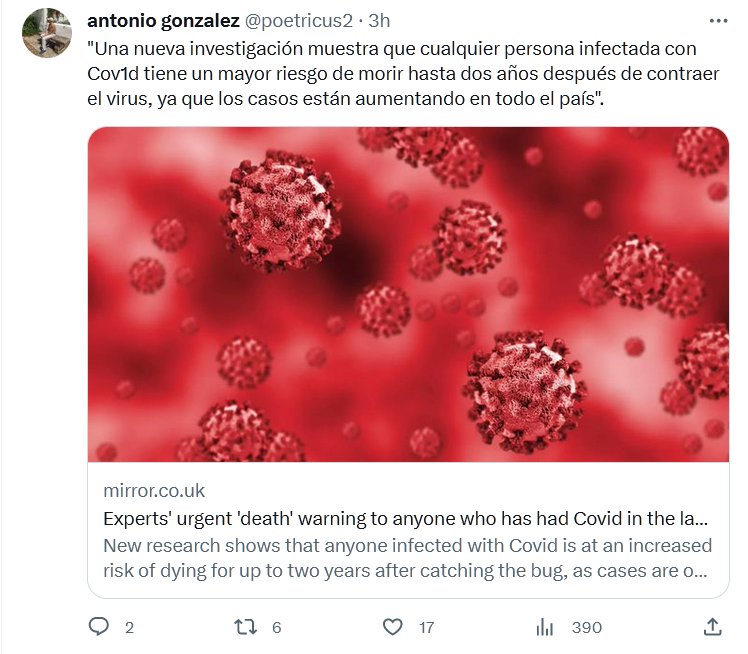
Task: Click the 390 views count
Action: [586, 627]
